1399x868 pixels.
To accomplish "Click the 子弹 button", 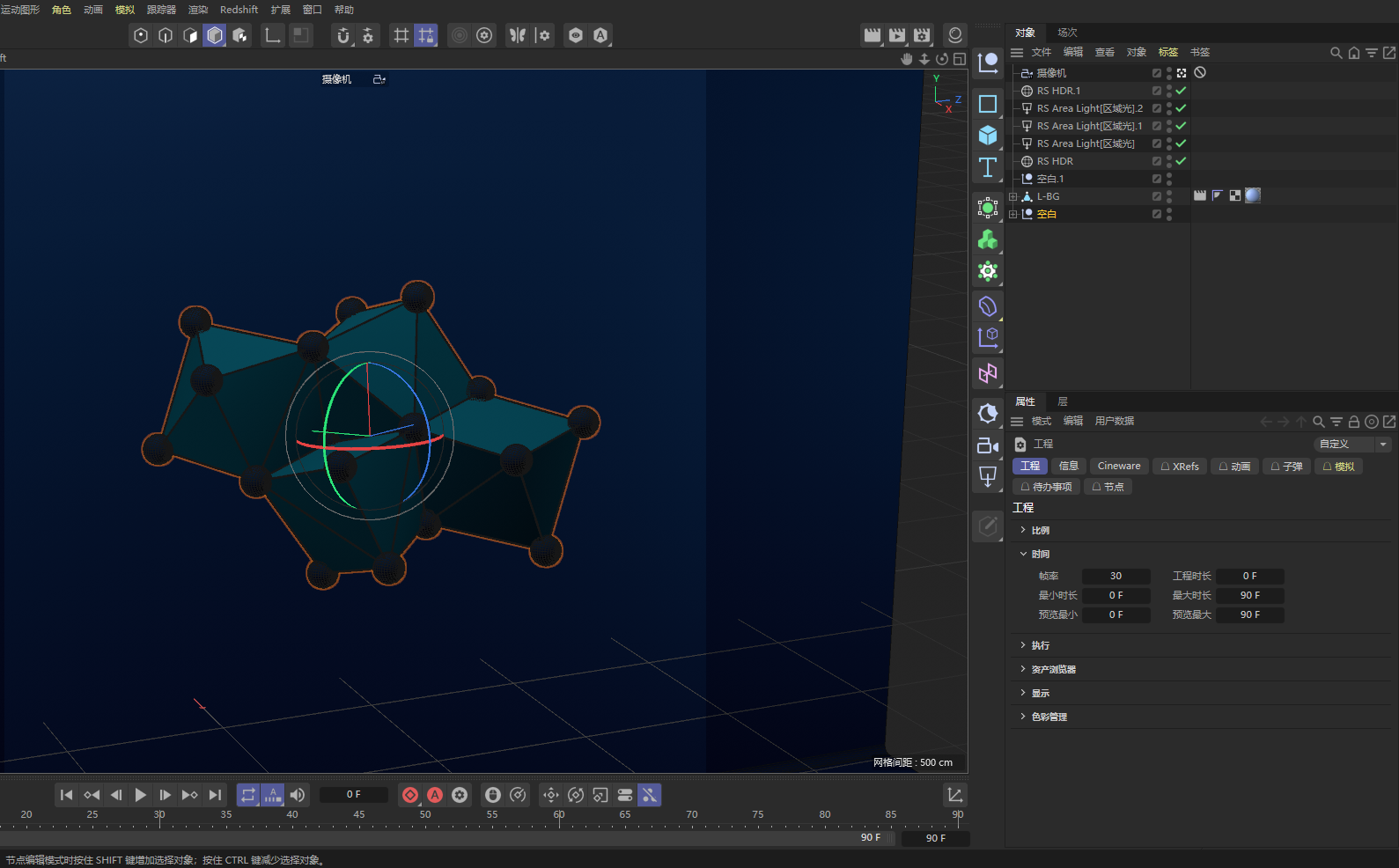I will [1286, 467].
